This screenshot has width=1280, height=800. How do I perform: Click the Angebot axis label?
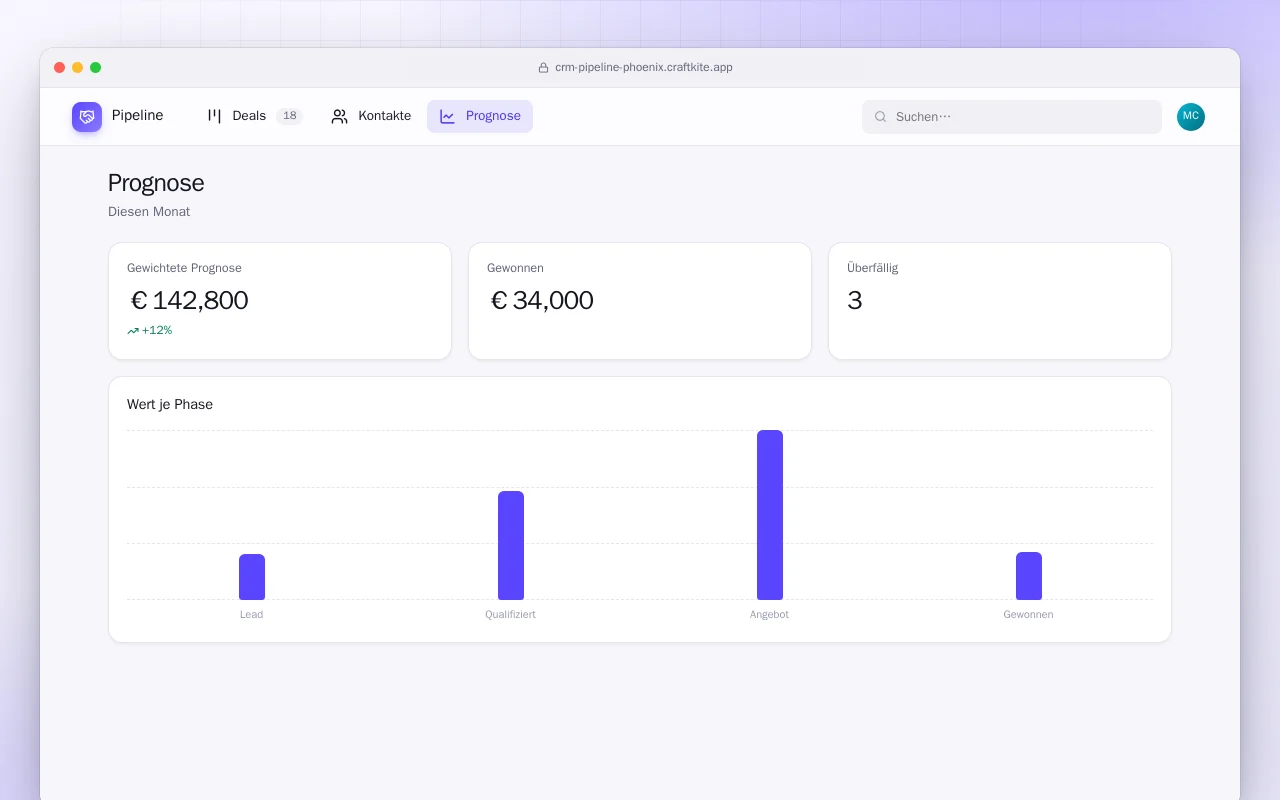770,615
